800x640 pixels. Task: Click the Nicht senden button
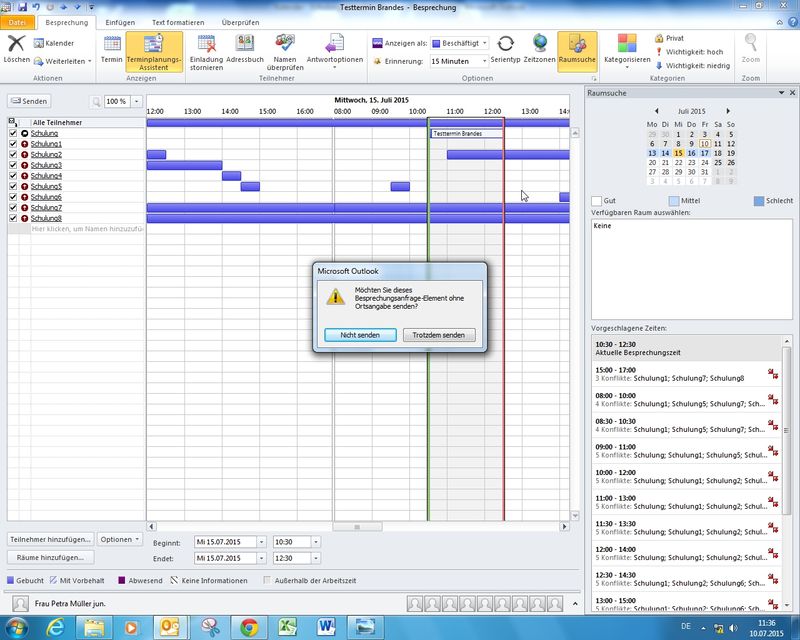click(361, 335)
